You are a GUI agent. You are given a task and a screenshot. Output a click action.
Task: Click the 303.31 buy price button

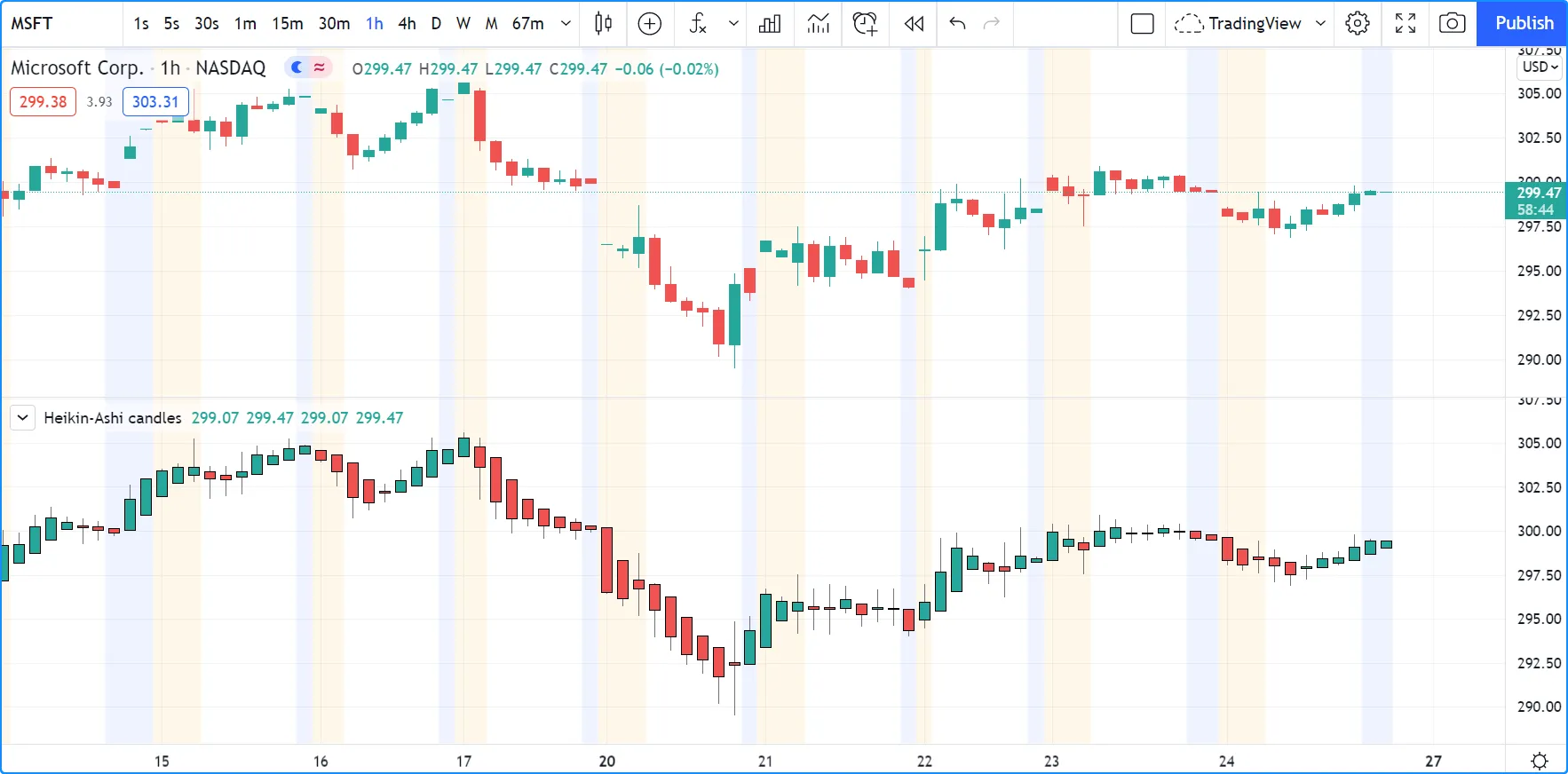(x=155, y=102)
